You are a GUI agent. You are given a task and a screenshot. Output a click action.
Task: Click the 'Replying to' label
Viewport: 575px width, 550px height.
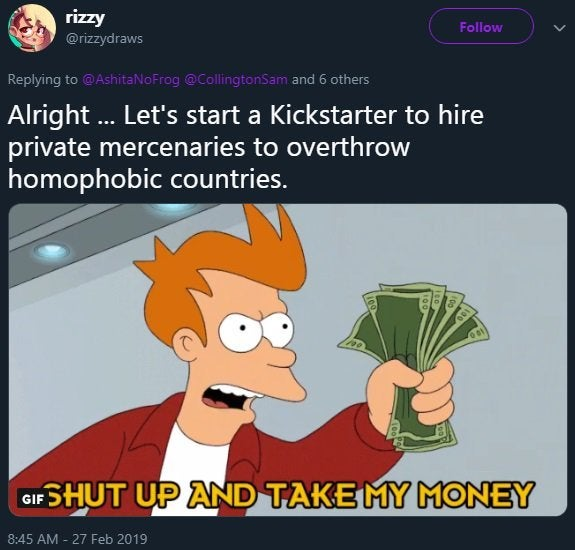point(43,80)
